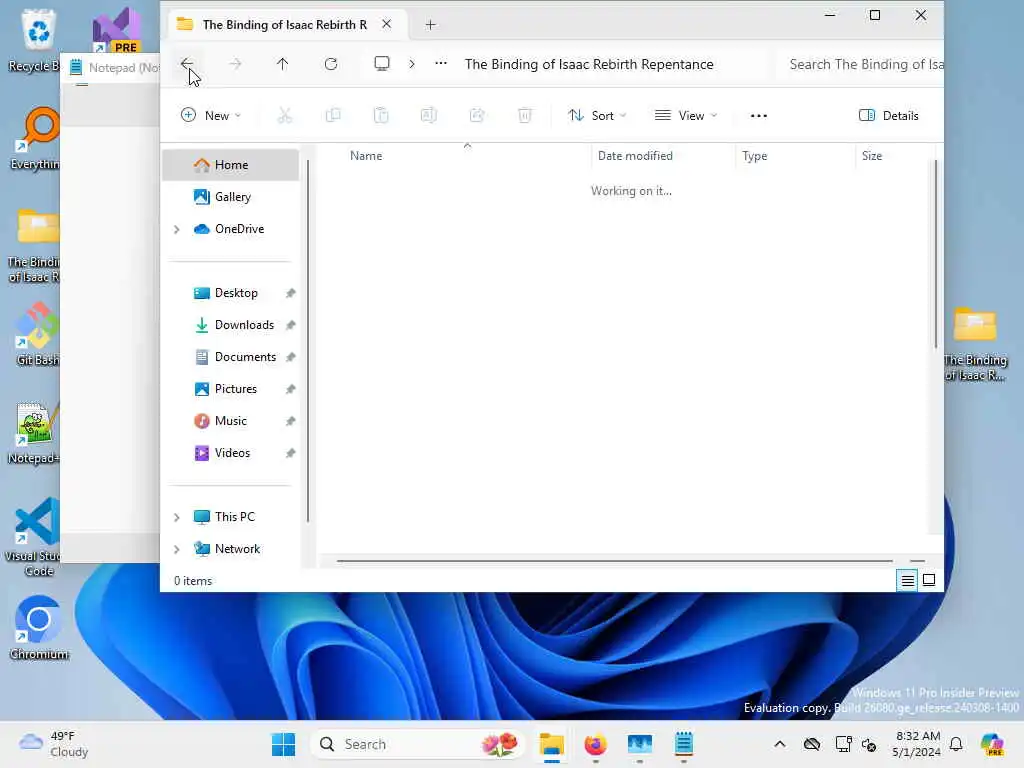Click the taskbar Search box
This screenshot has height=768, width=1024.
pos(418,744)
